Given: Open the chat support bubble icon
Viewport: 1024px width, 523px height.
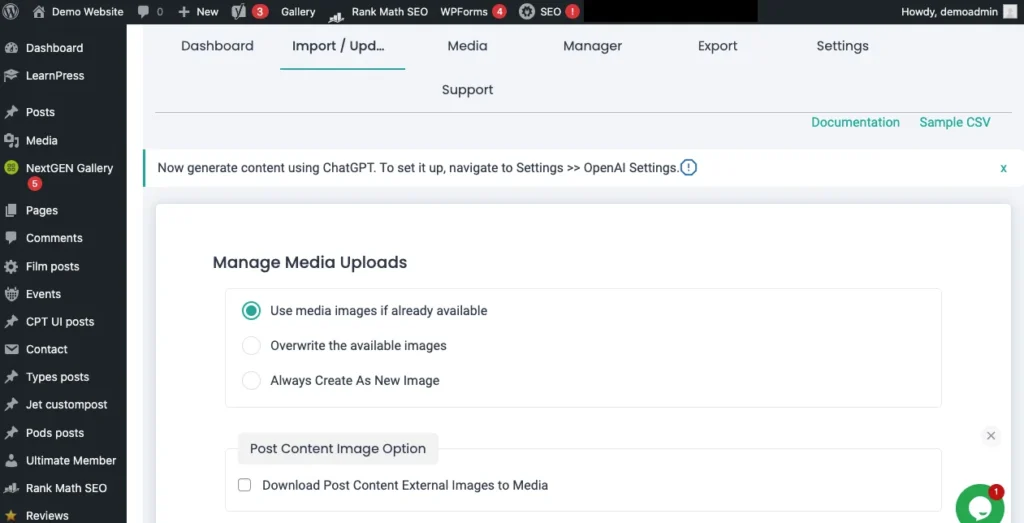Looking at the screenshot, I should [979, 507].
